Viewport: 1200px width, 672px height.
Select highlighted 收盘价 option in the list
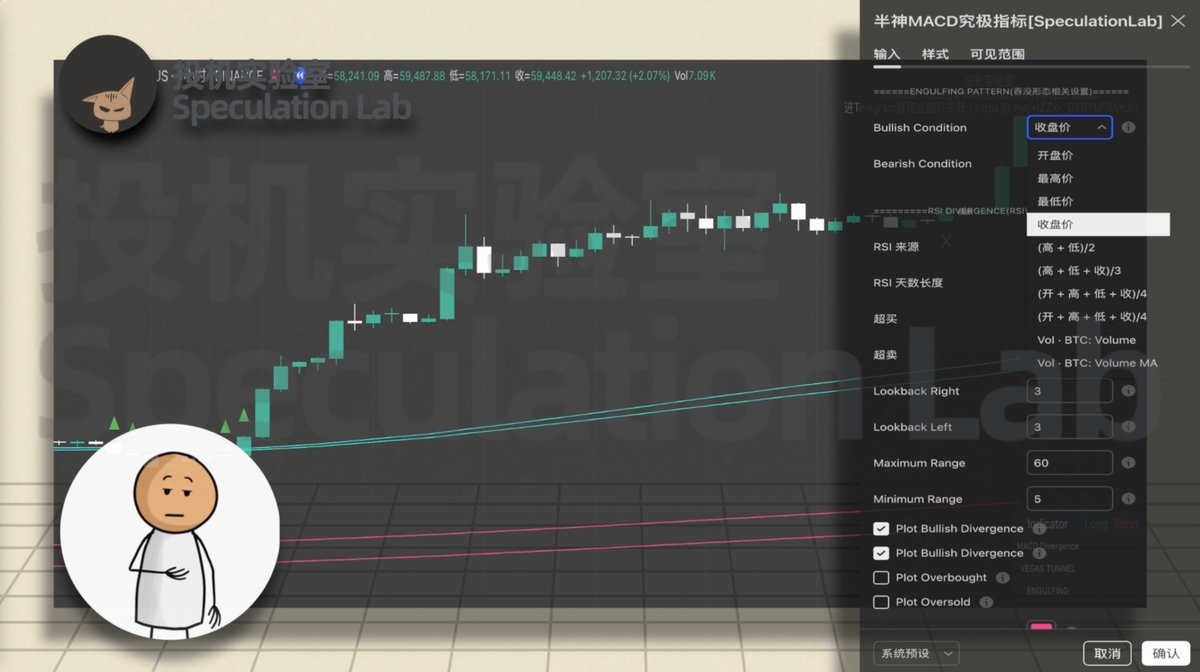tap(1098, 225)
